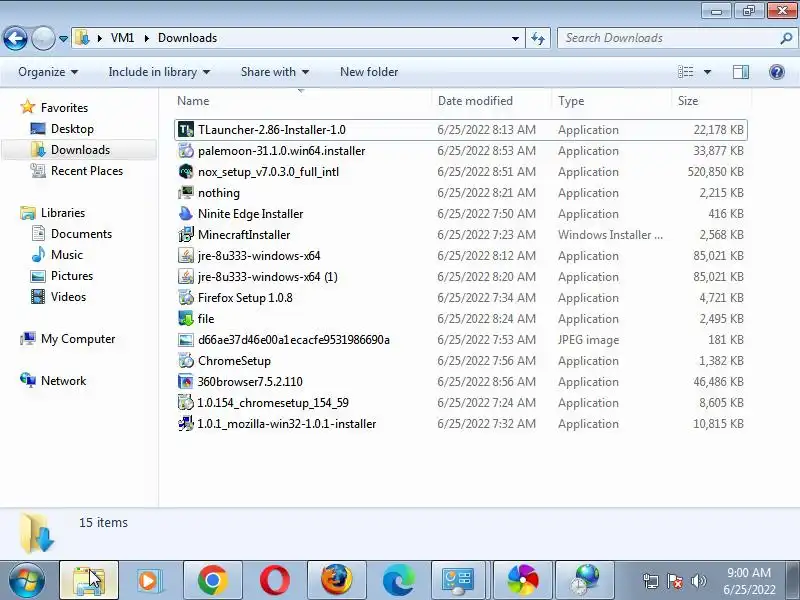The image size is (800, 600).
Task: Open the Action Center flag icon
Action: 674,581
